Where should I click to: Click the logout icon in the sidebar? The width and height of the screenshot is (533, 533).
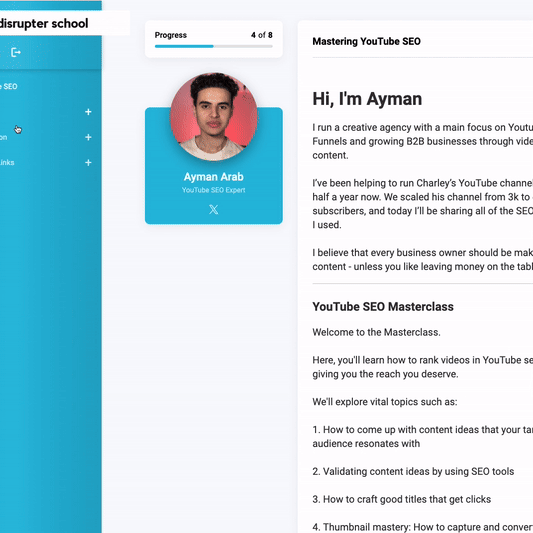16,52
